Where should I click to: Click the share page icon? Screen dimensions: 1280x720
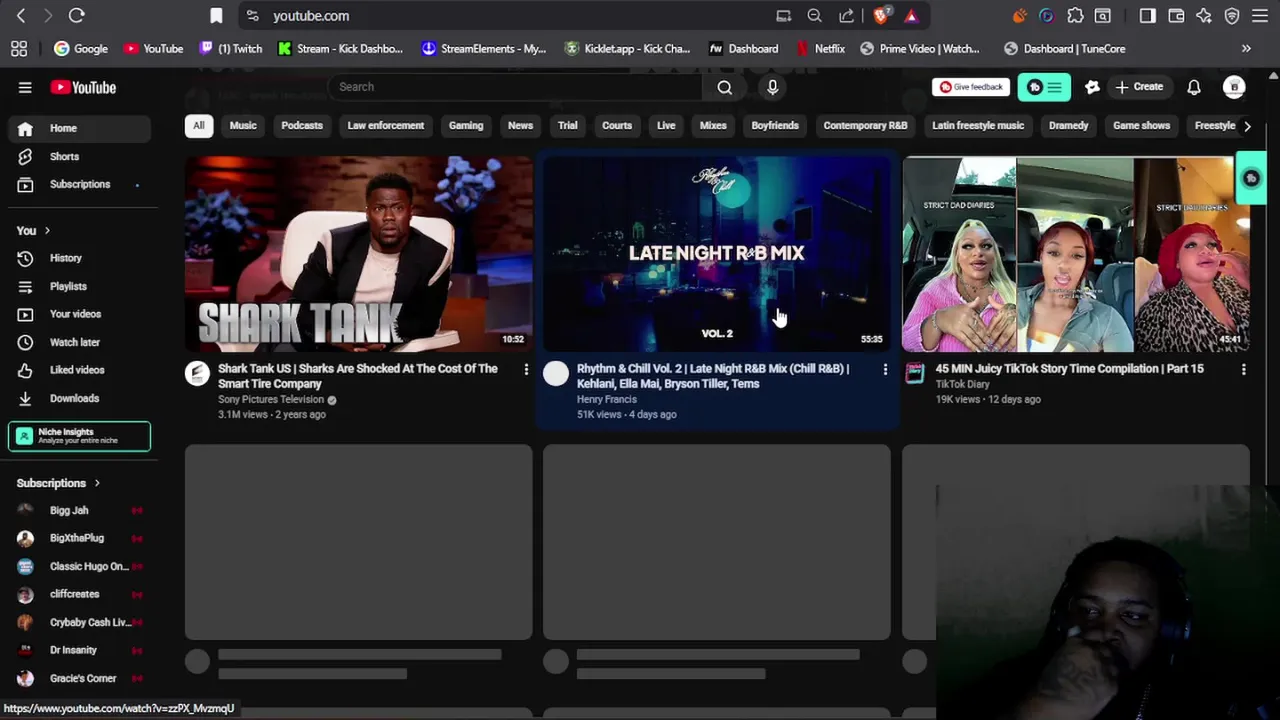847,15
